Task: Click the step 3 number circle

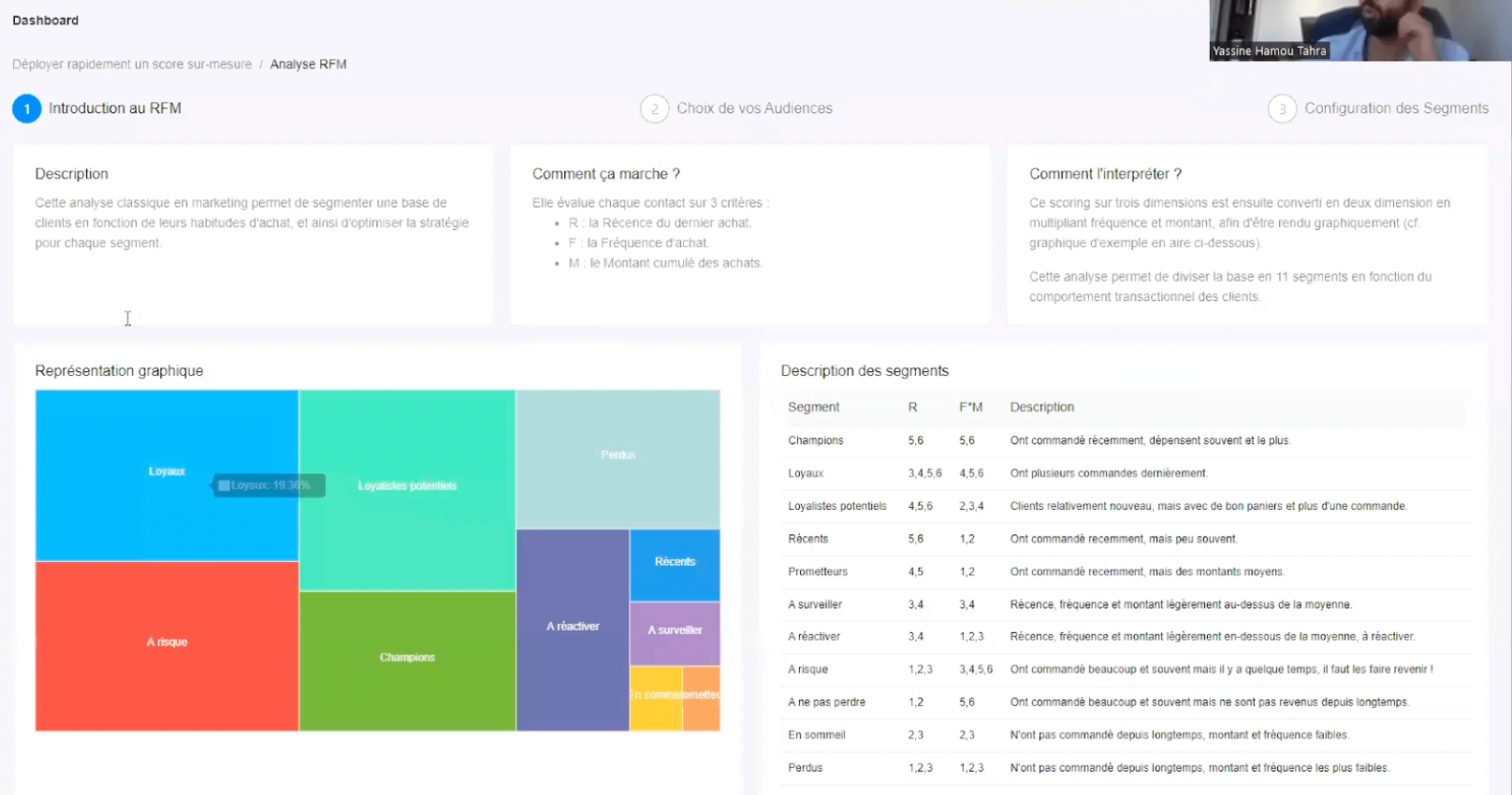Action: click(x=1283, y=108)
